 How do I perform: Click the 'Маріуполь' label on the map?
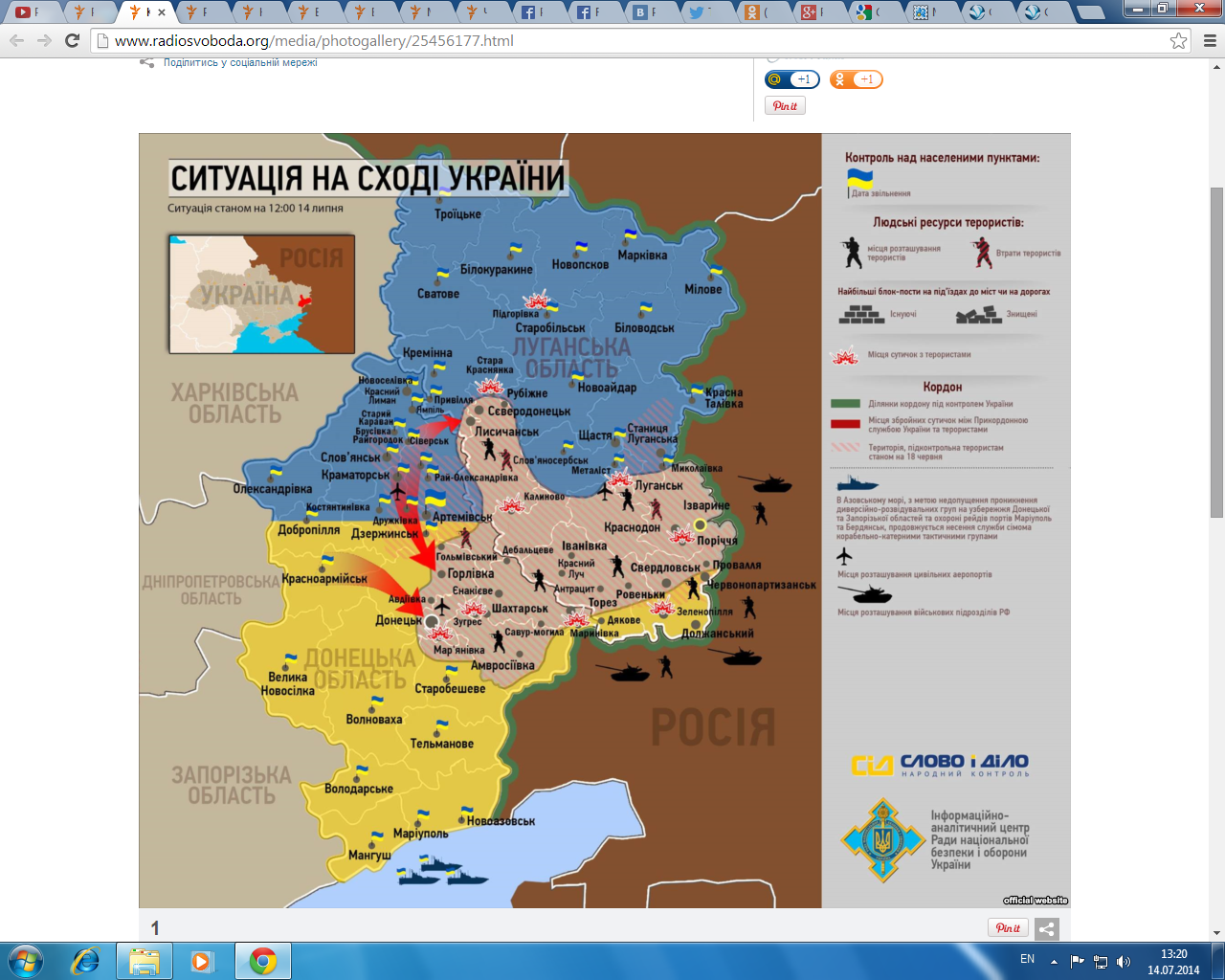(x=421, y=834)
